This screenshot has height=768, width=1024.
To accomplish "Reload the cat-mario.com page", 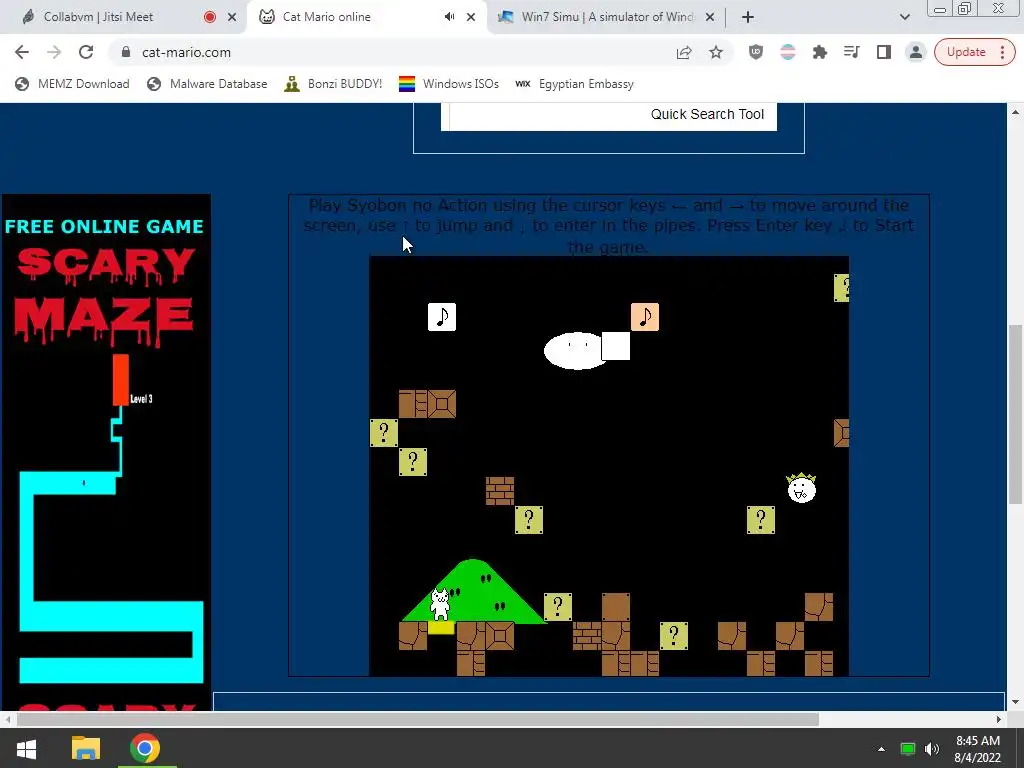I will (86, 52).
